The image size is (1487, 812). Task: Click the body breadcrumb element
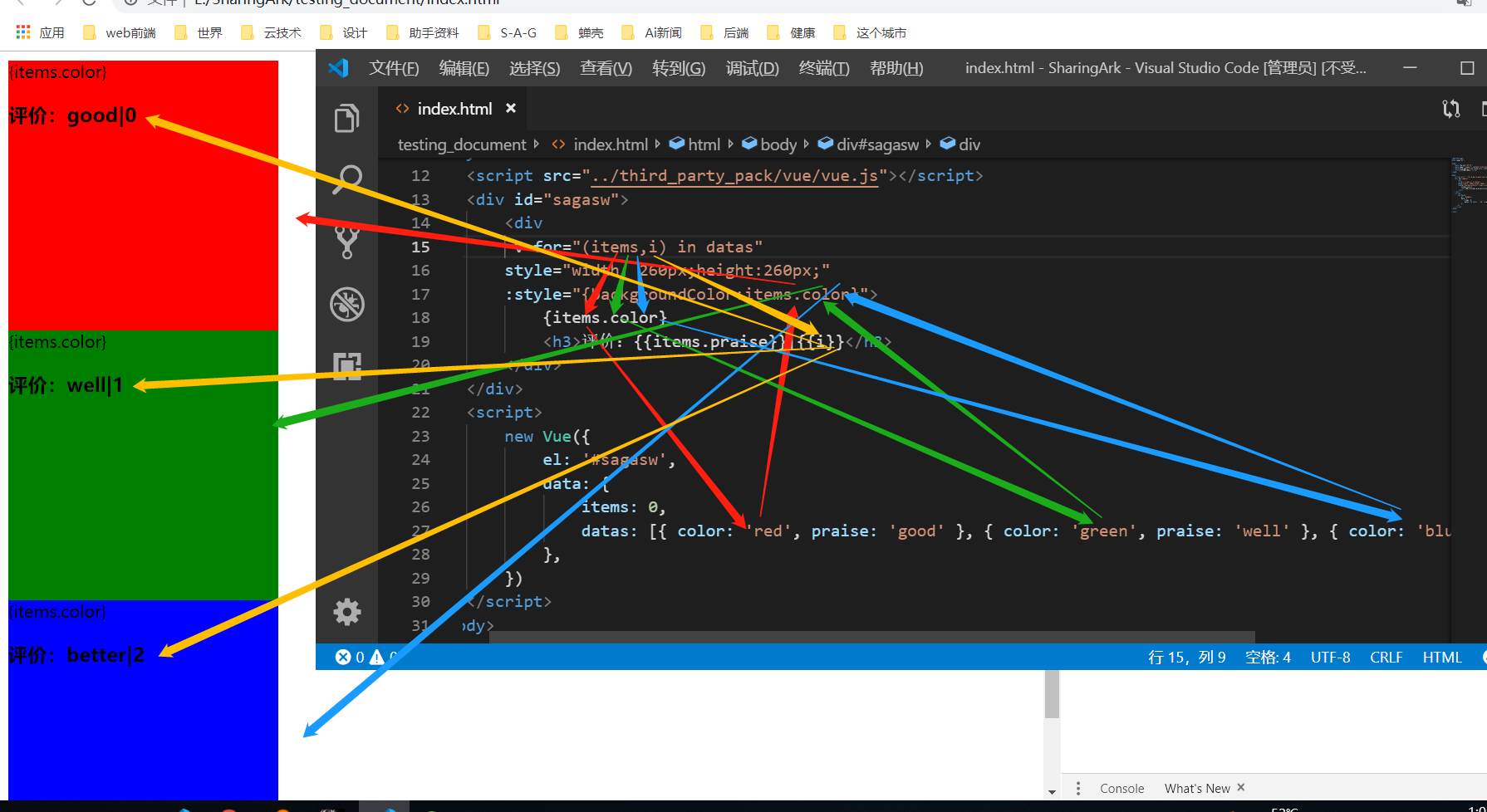pos(778,144)
